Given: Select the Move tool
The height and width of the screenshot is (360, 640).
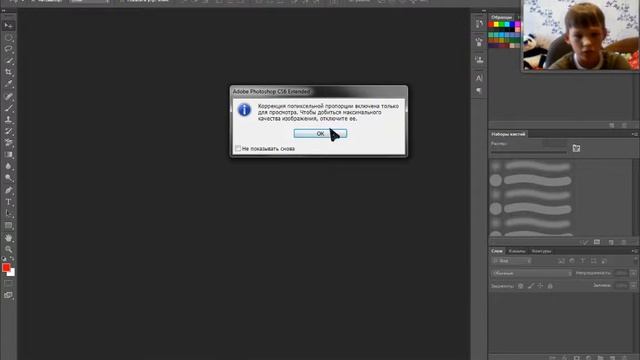Looking at the screenshot, I should 8,26.
